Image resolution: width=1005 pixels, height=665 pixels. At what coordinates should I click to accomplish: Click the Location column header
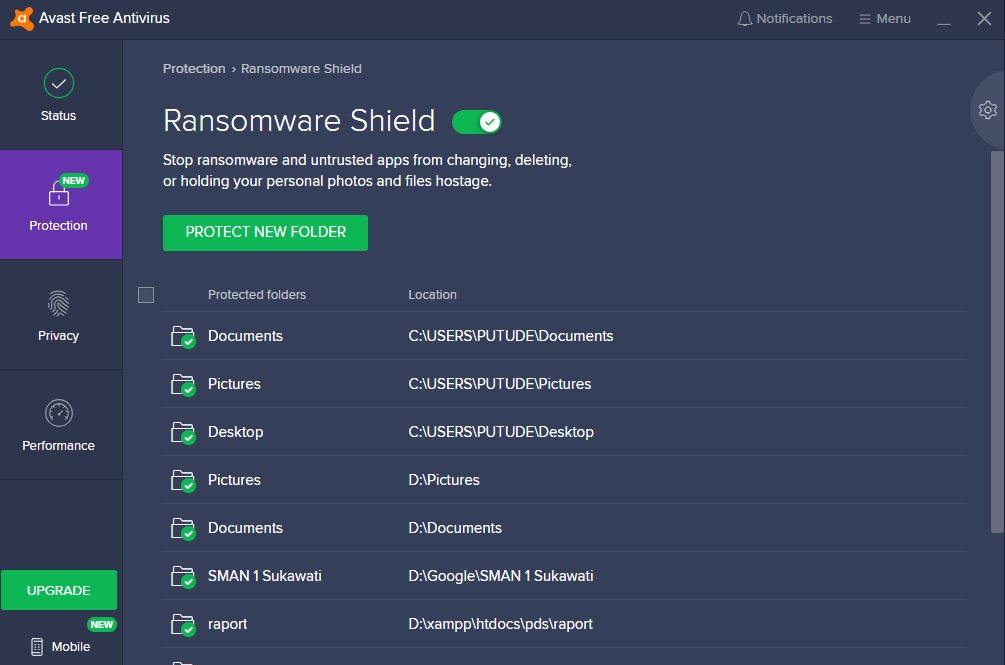(433, 295)
